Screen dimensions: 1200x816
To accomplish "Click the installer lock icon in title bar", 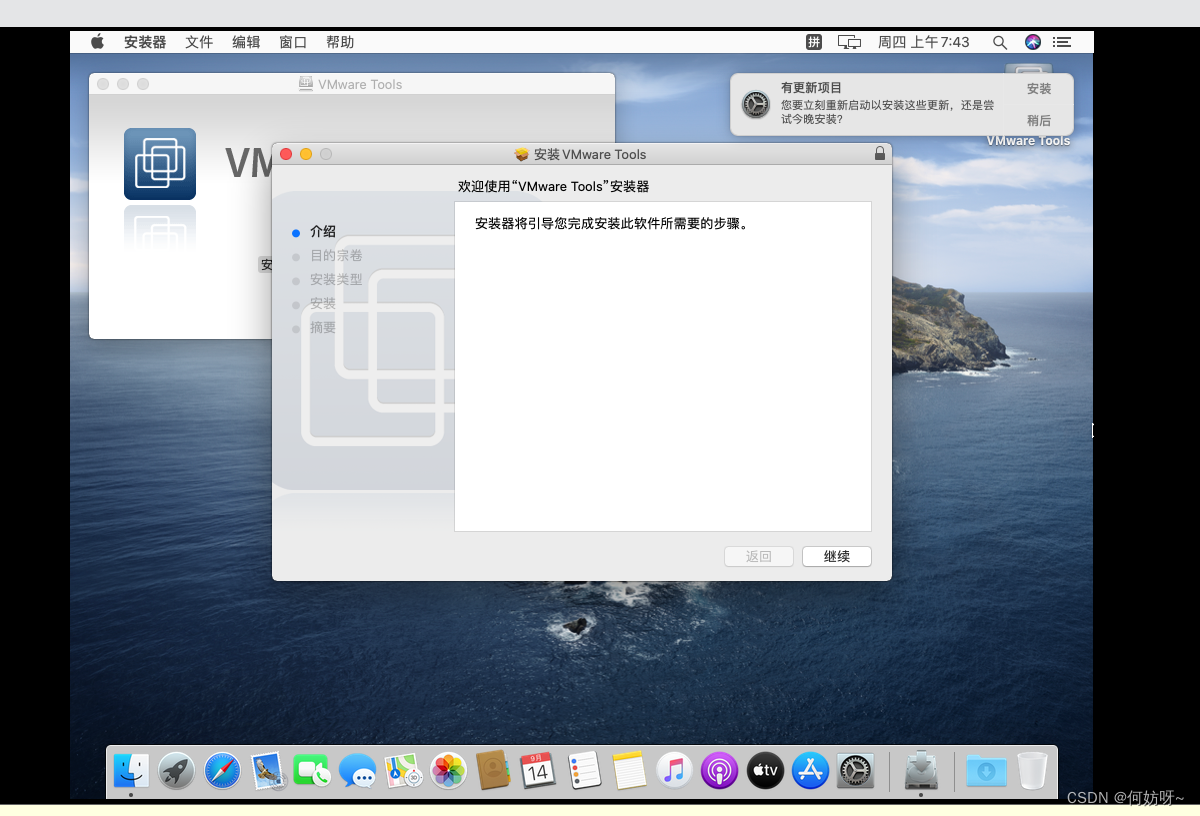I will pos(880,154).
